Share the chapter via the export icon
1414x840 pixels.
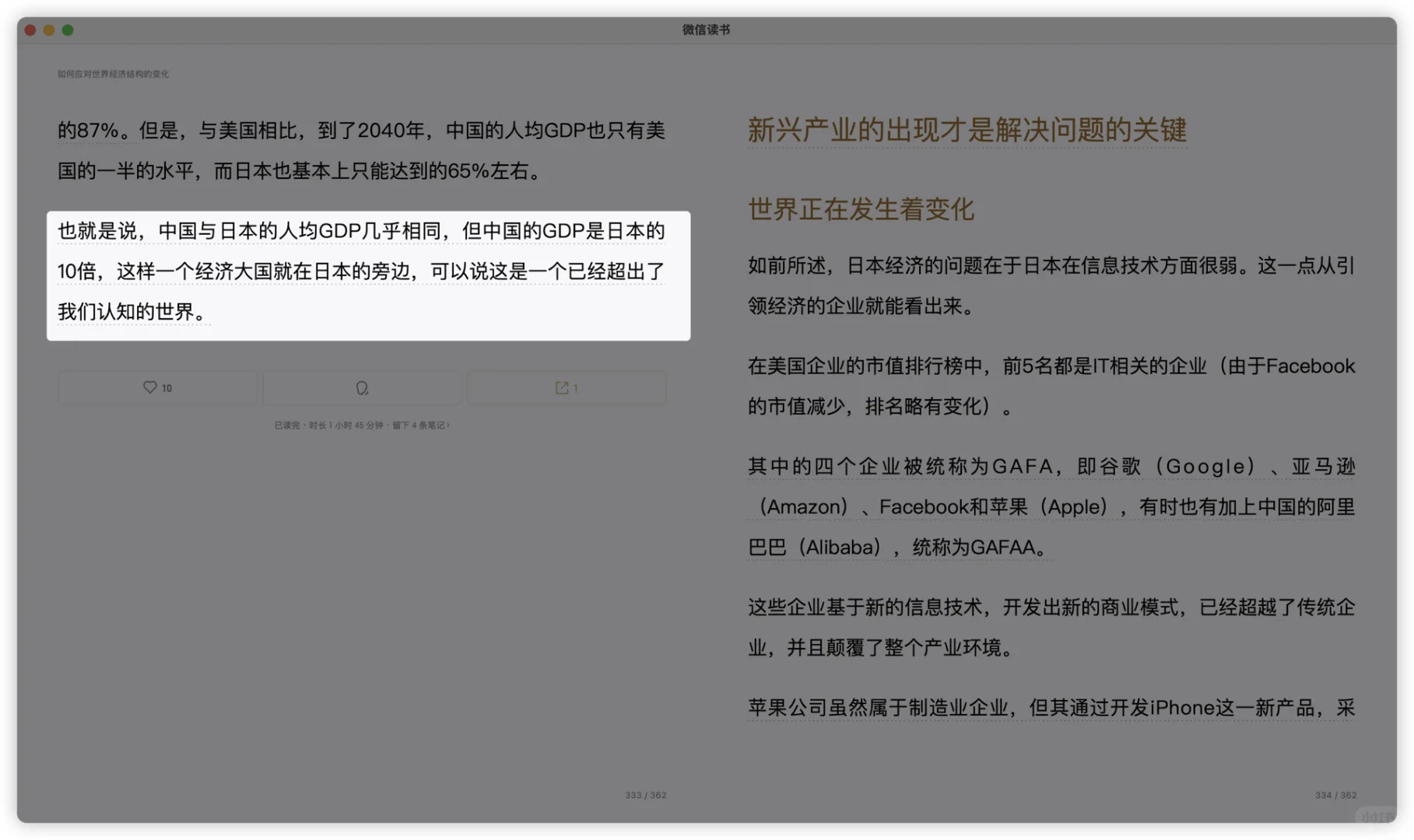(x=567, y=387)
